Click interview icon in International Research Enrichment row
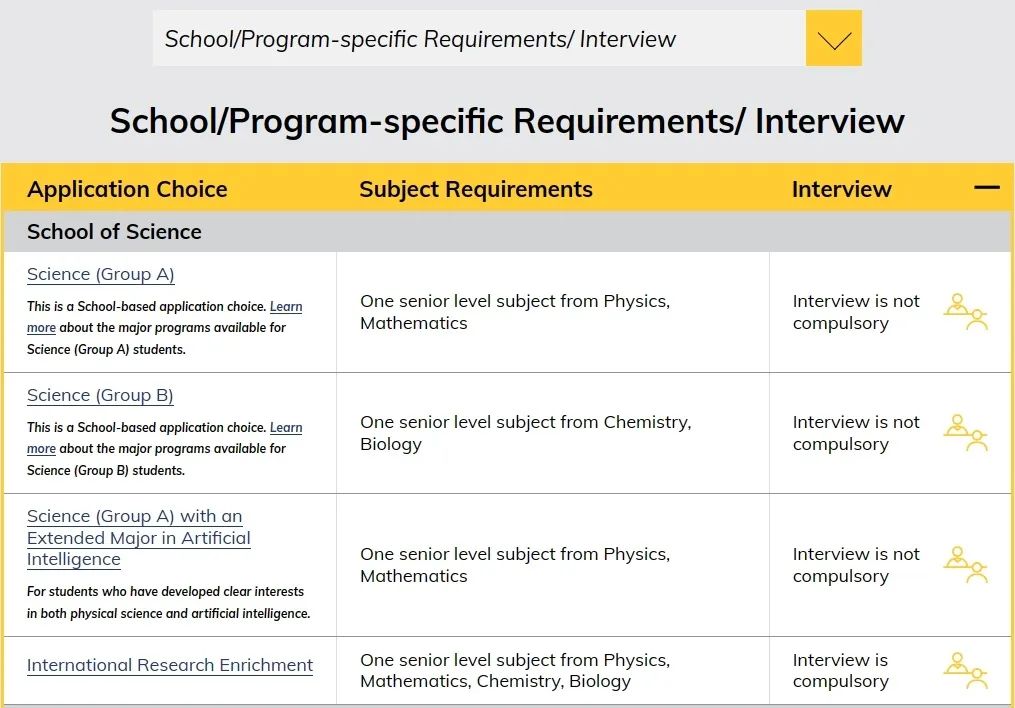Image resolution: width=1015 pixels, height=708 pixels. [965, 670]
